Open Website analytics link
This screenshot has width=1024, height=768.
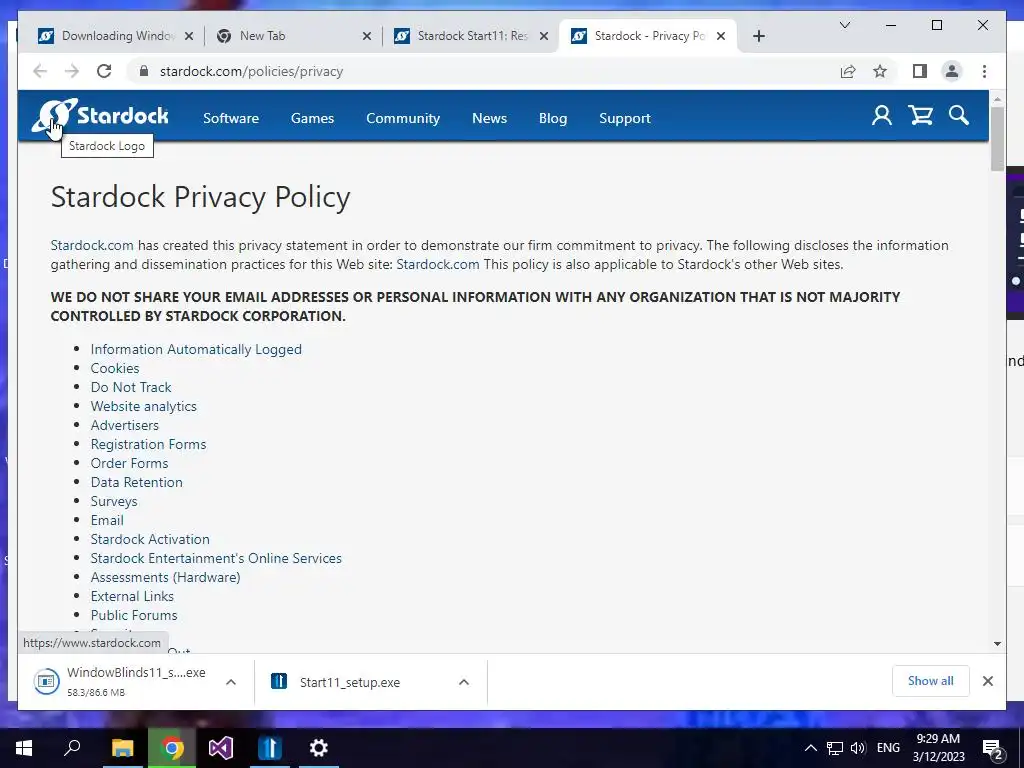click(x=144, y=406)
